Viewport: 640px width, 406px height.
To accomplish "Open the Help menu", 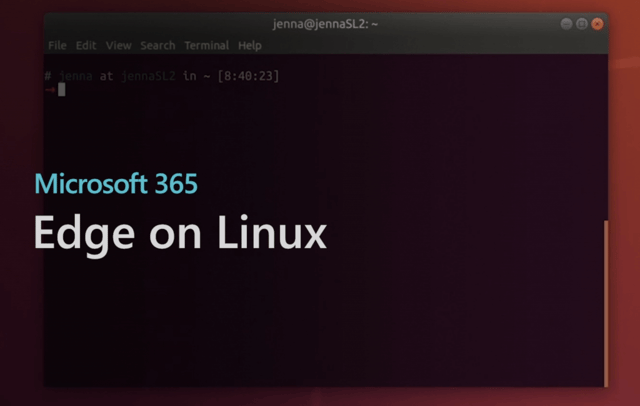I will click(x=250, y=45).
